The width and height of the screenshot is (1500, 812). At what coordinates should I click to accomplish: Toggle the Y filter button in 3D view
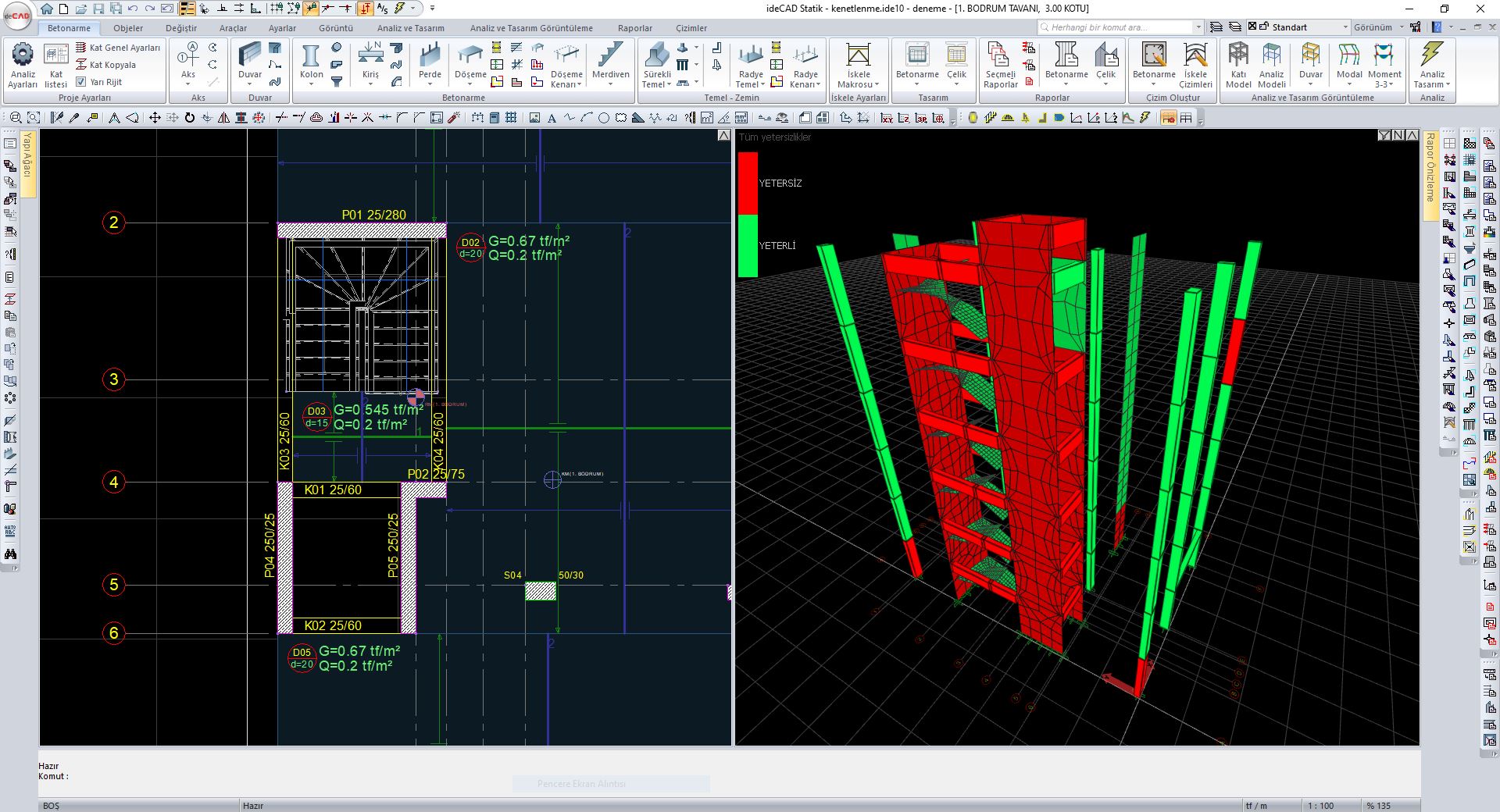tap(1384, 135)
